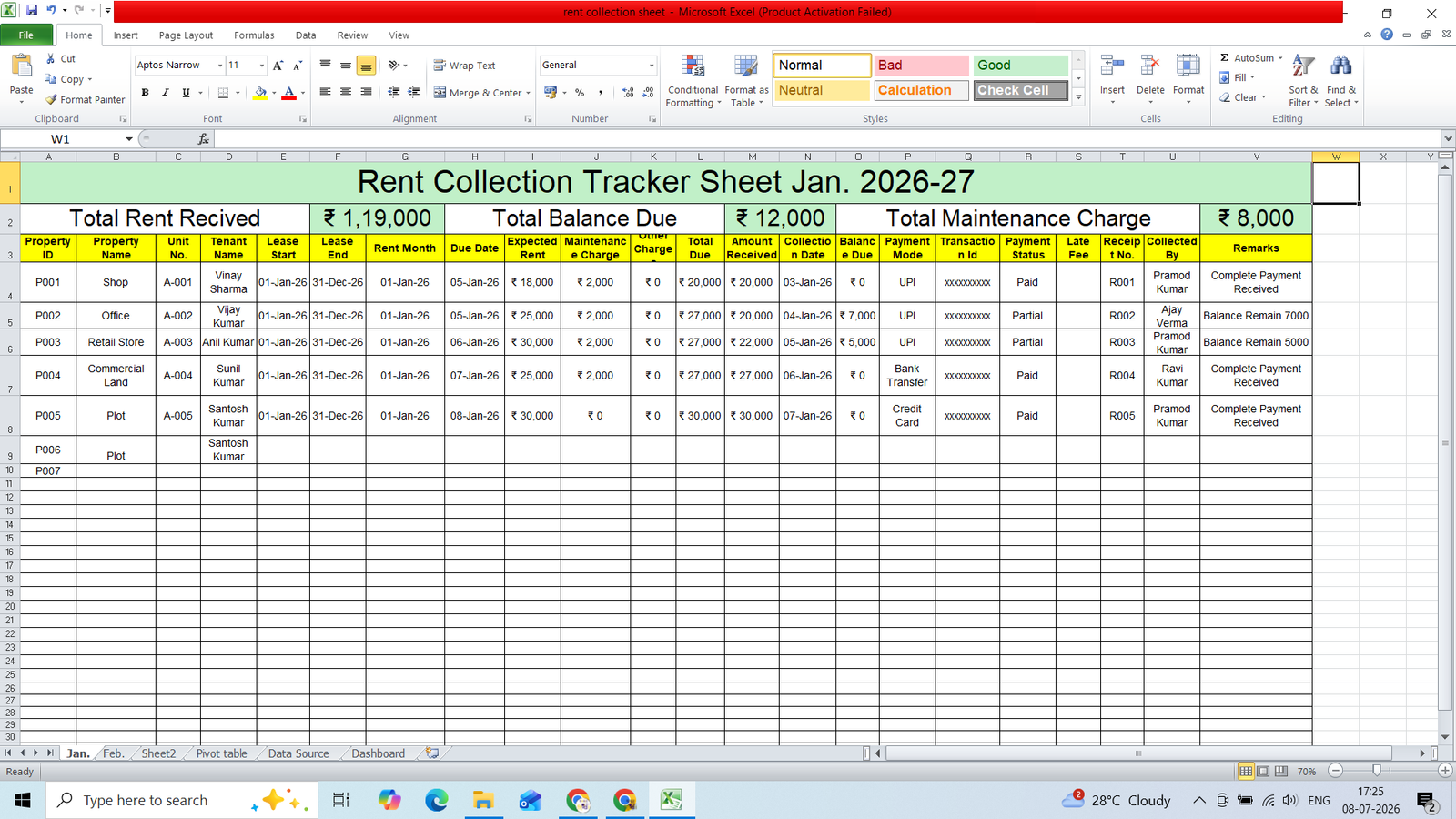Expand the formula bar
1456x819 pixels.
pyautogui.click(x=1448, y=139)
